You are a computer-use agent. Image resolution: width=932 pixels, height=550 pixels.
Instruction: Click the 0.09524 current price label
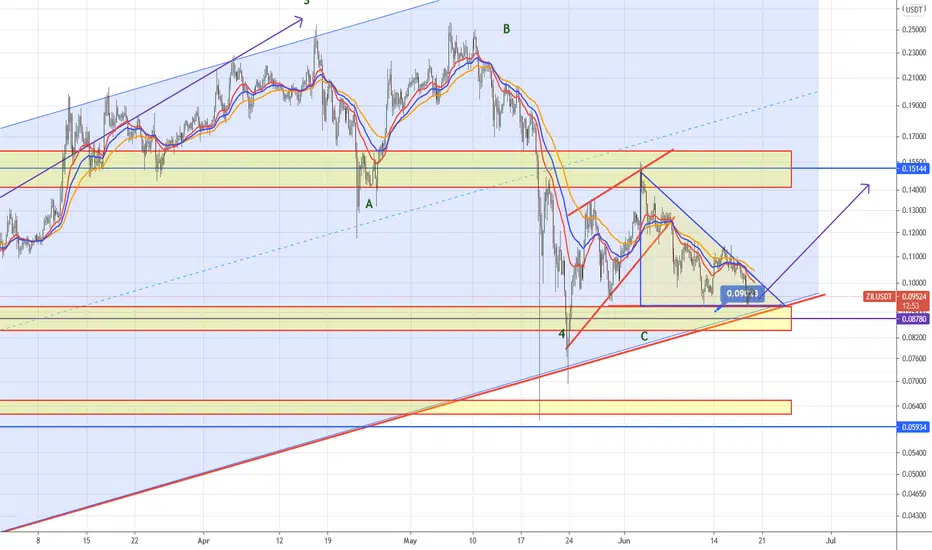[914, 296]
